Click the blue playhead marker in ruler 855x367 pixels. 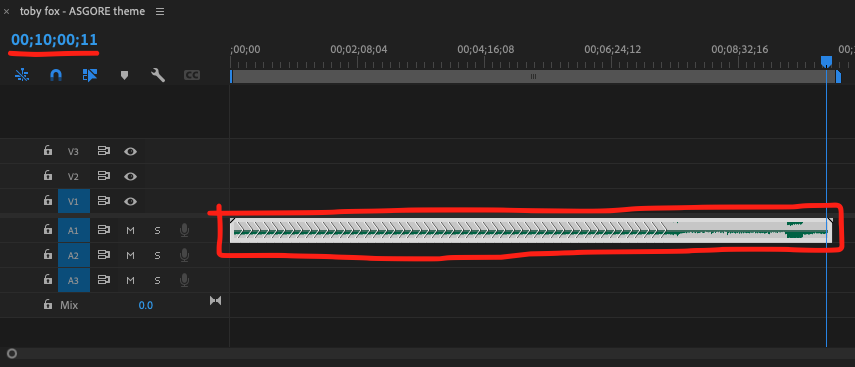point(827,61)
